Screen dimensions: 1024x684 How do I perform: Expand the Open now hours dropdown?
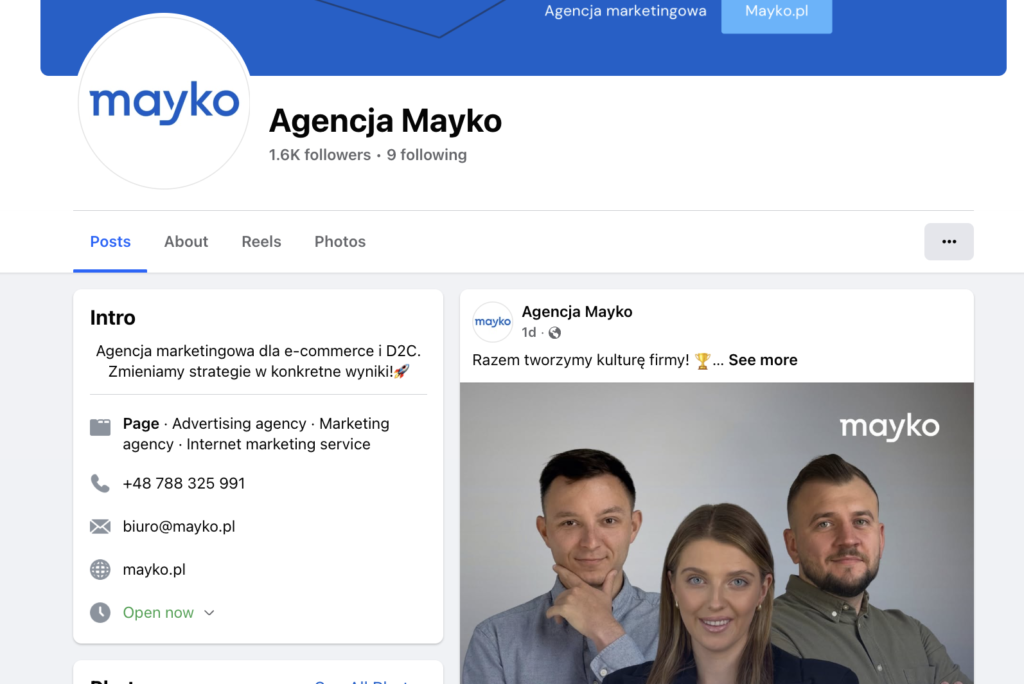click(x=208, y=612)
